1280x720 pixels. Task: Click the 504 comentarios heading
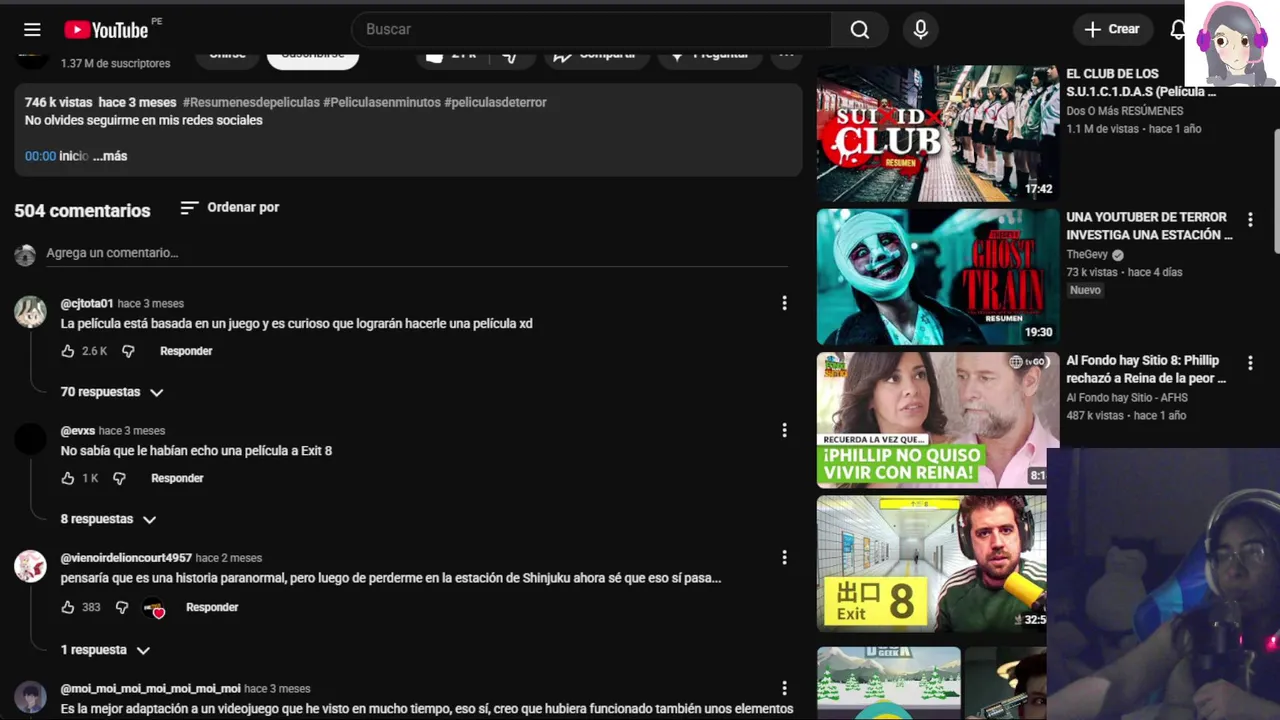tap(82, 210)
